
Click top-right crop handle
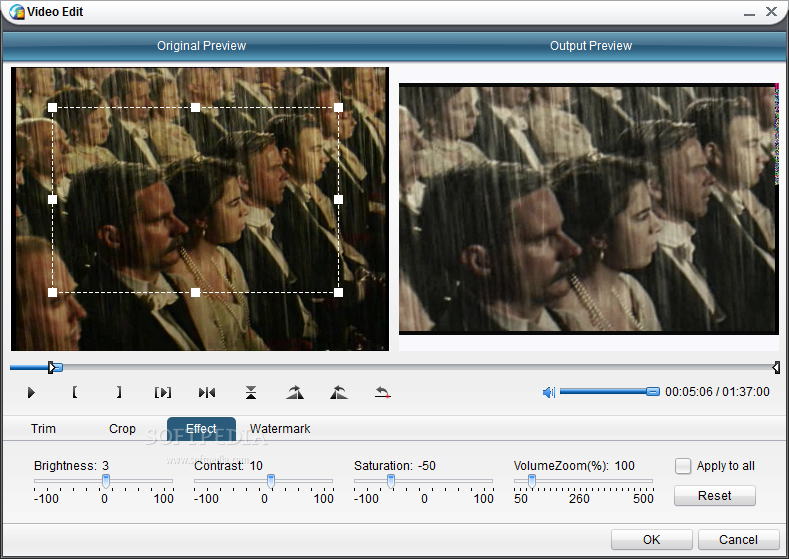pyautogui.click(x=339, y=107)
